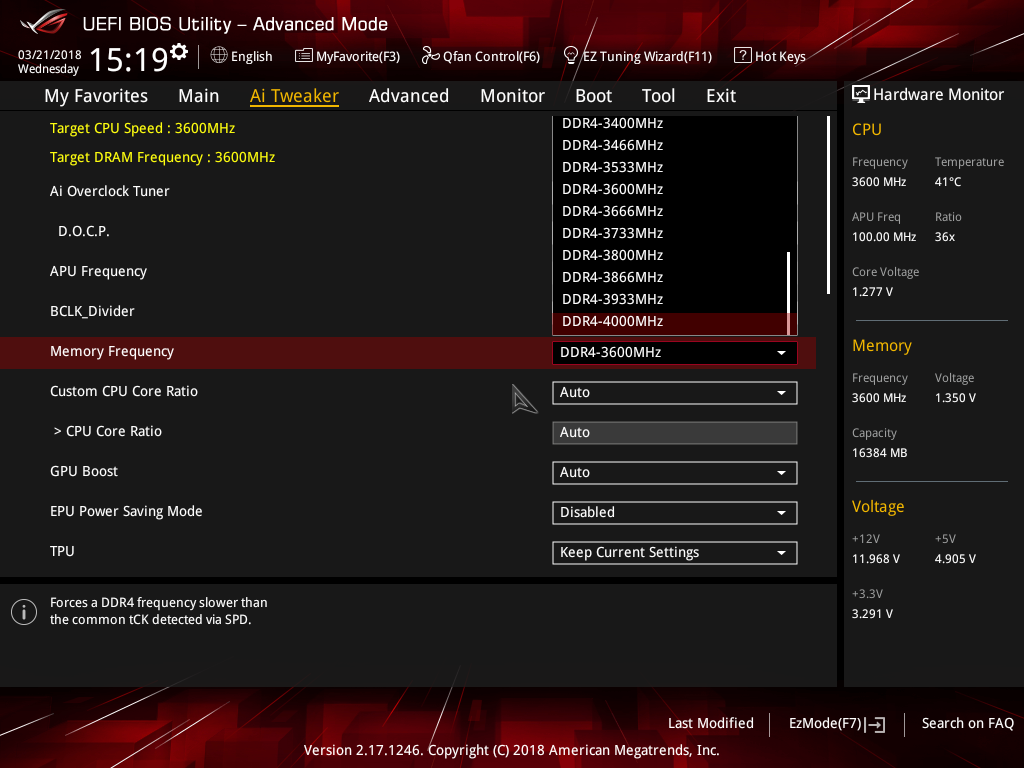Open Last Modified settings log

(711, 723)
